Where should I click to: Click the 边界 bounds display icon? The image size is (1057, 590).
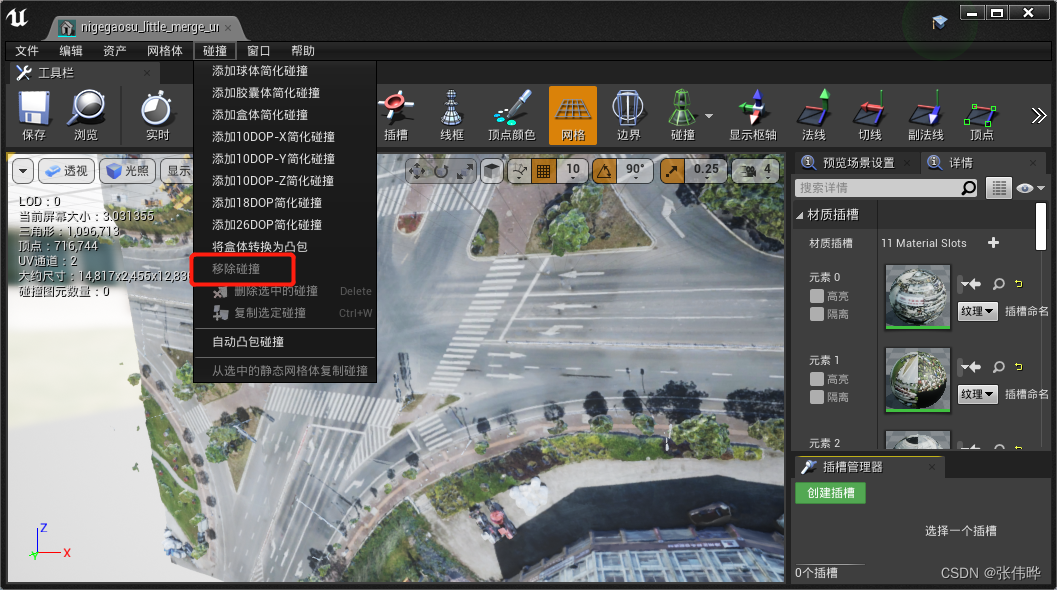(628, 112)
